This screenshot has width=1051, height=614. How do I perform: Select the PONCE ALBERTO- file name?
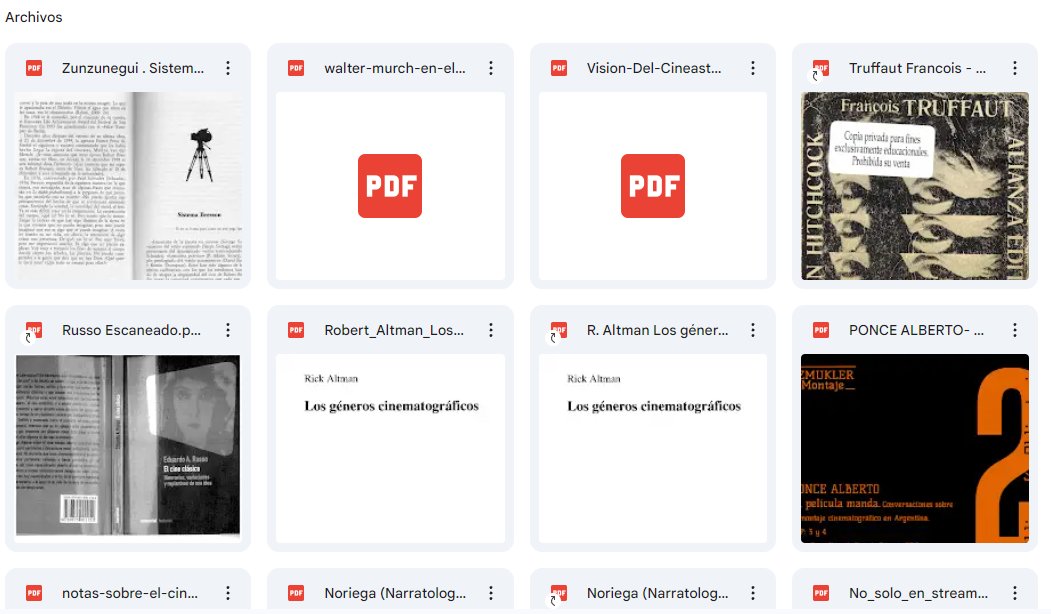pos(916,330)
